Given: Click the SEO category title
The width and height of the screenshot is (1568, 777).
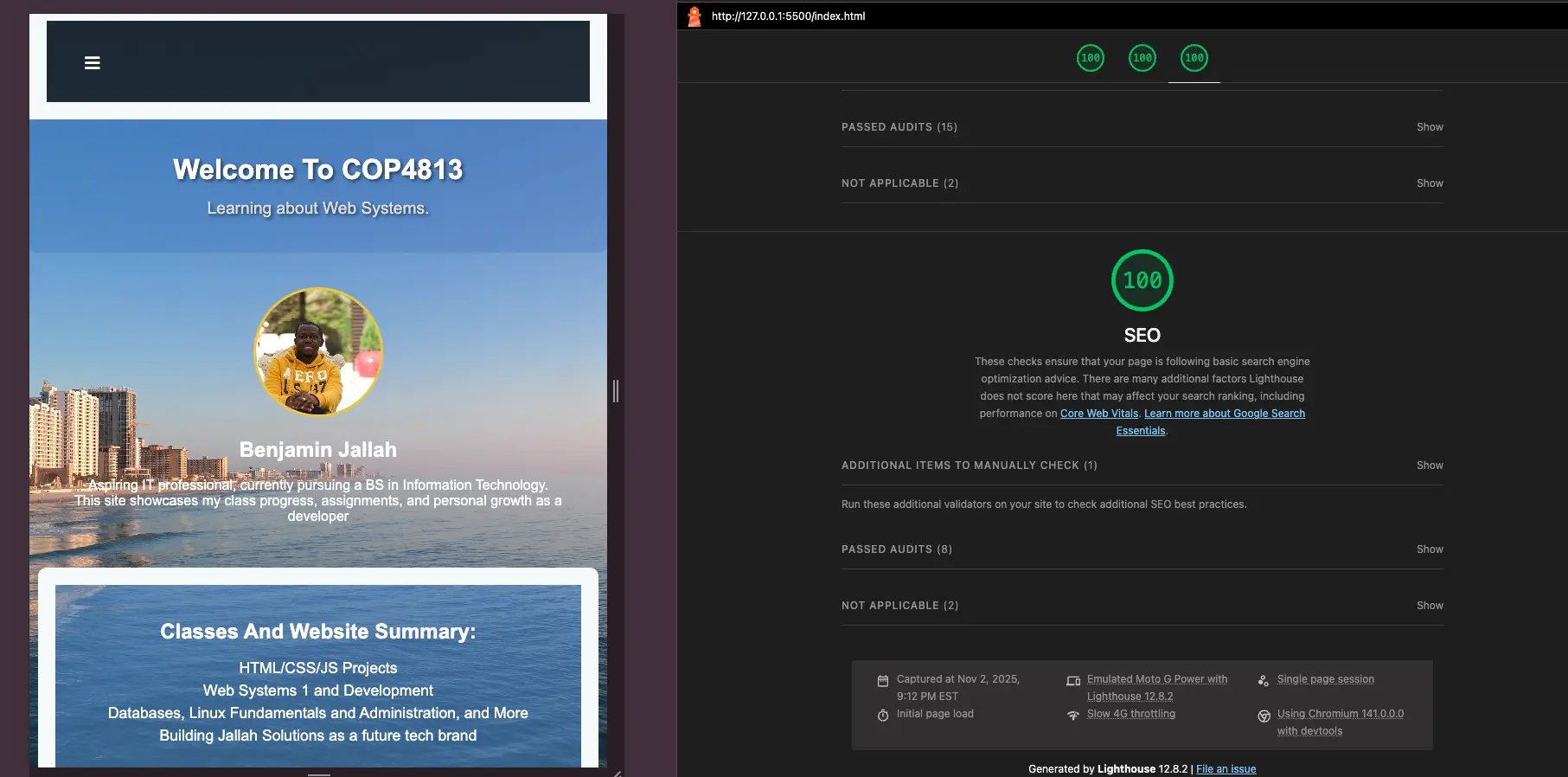Looking at the screenshot, I should coord(1142,336).
